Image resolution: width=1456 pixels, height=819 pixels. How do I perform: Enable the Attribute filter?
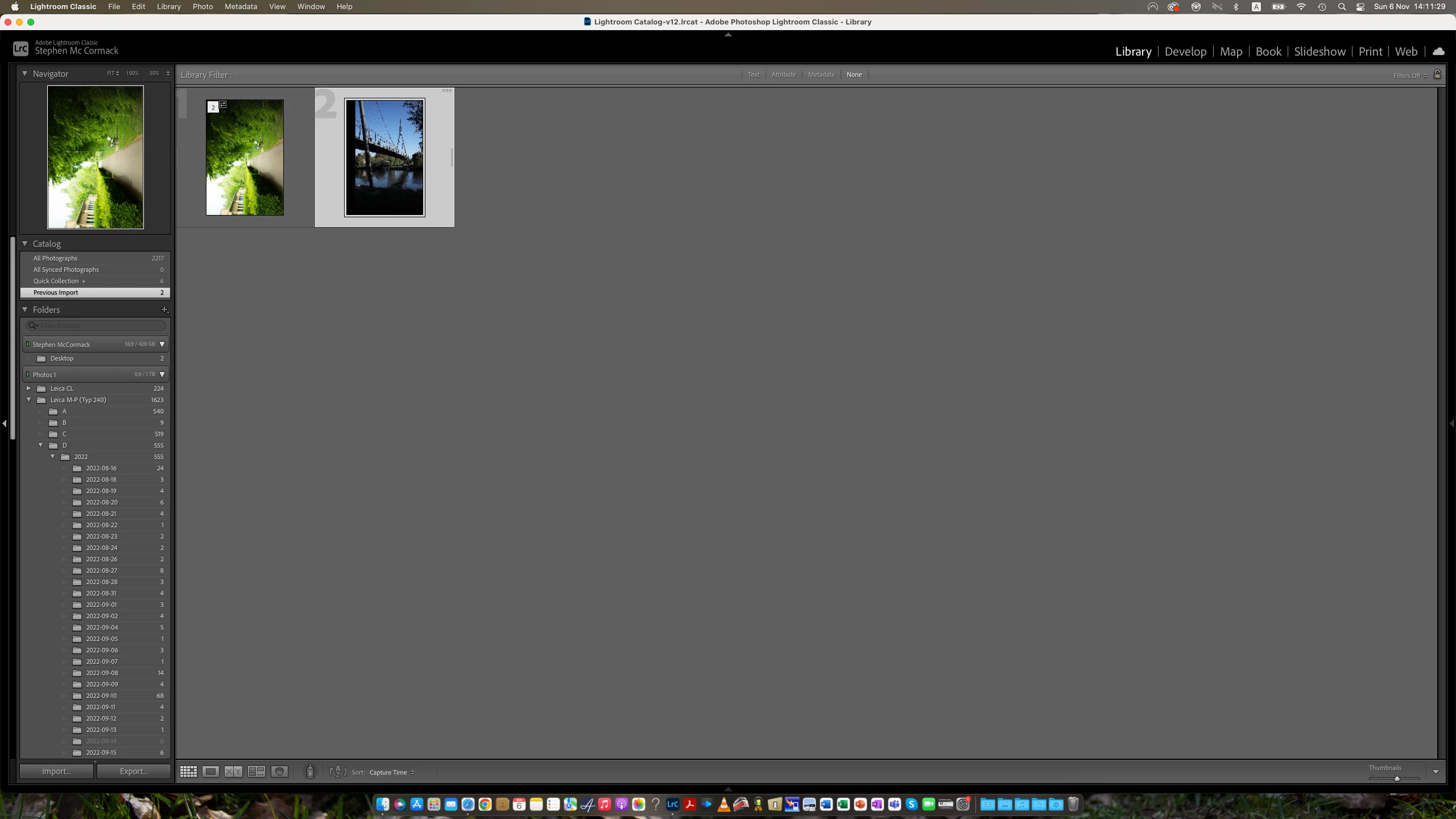pos(783,75)
